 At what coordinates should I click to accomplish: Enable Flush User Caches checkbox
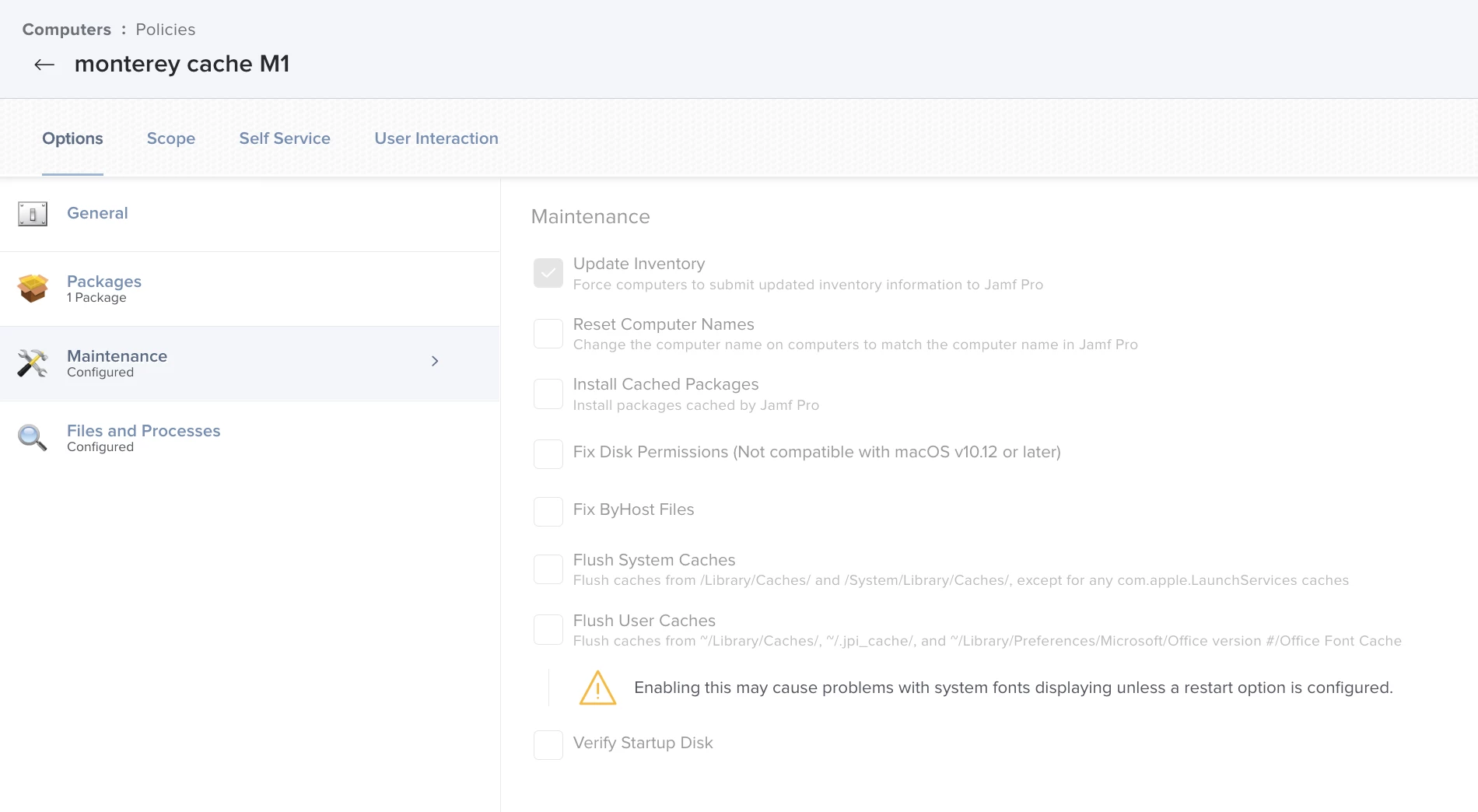548,630
